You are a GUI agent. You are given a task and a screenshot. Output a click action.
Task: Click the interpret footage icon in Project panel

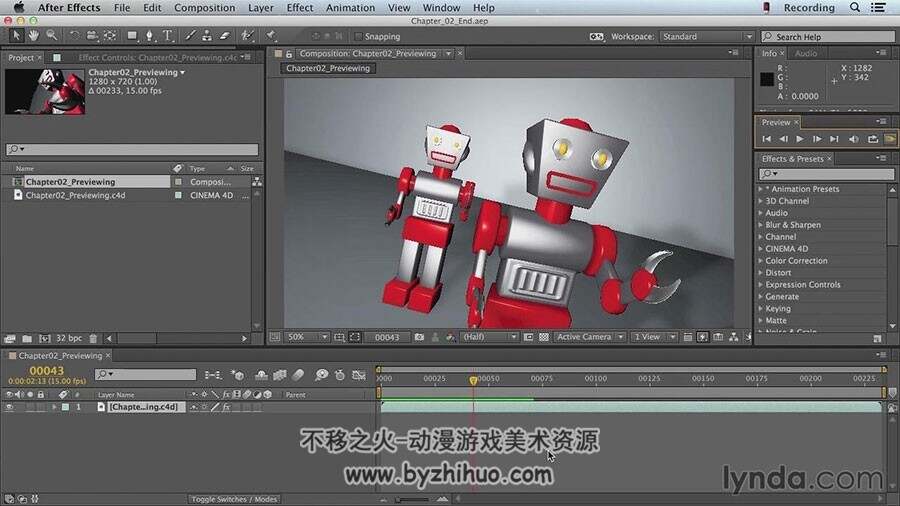tap(9, 338)
